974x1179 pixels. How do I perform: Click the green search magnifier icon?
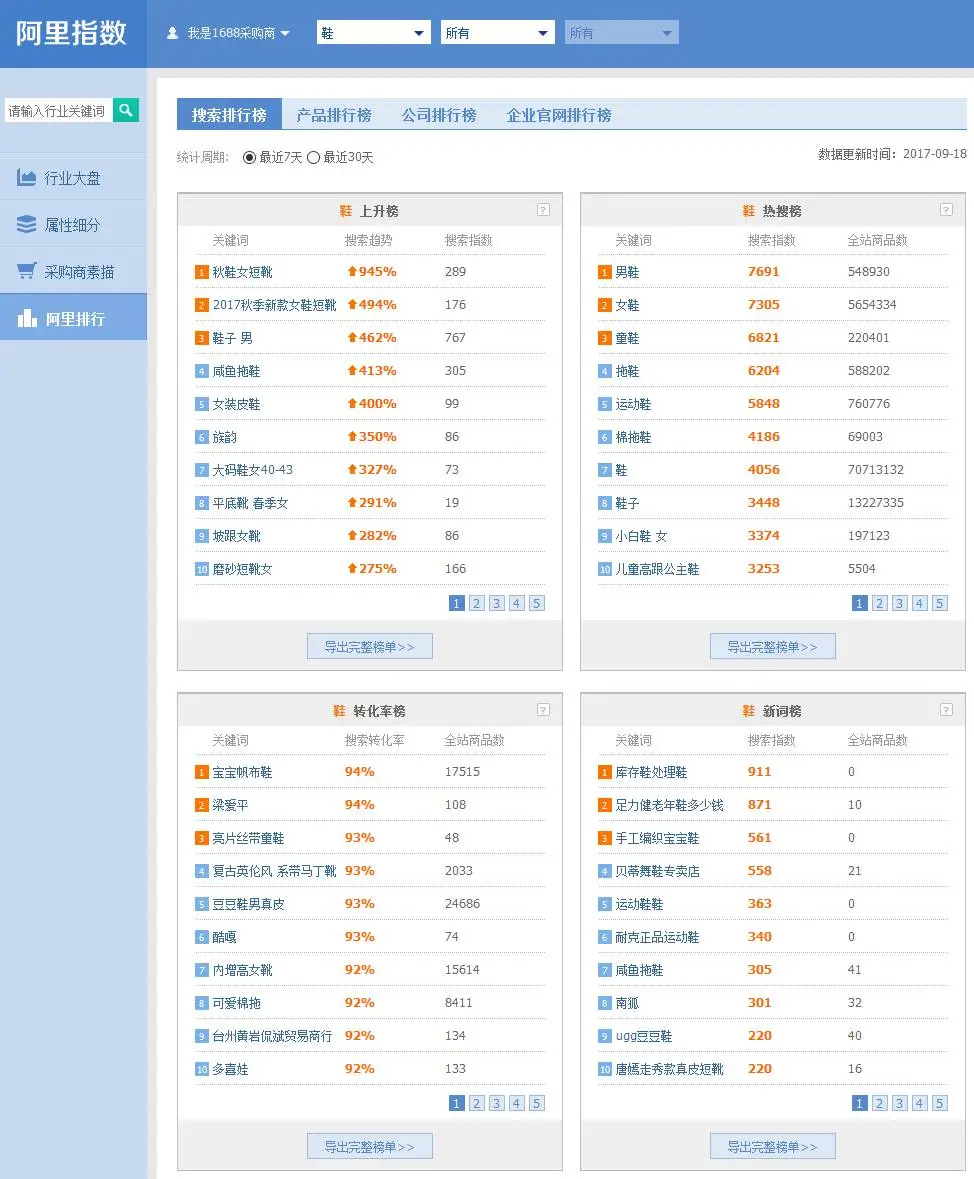(x=126, y=110)
